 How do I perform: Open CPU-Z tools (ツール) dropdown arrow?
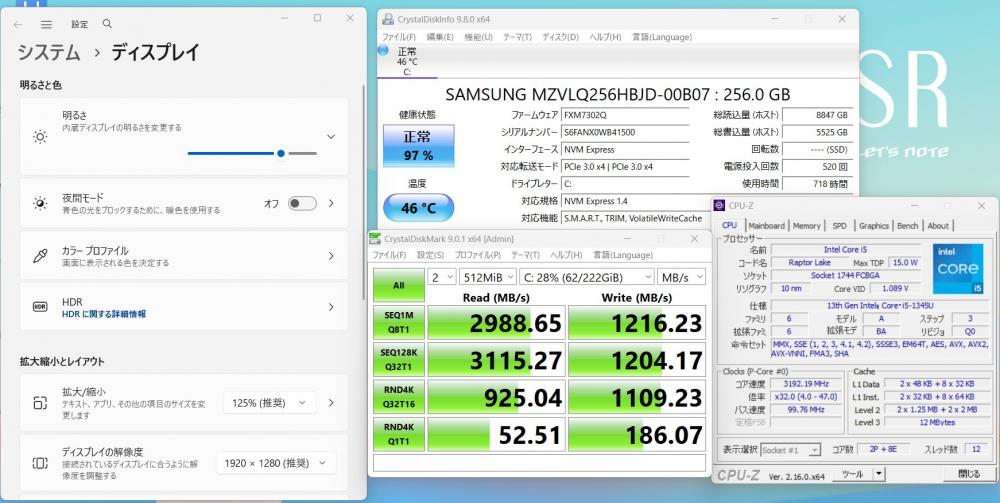879,474
